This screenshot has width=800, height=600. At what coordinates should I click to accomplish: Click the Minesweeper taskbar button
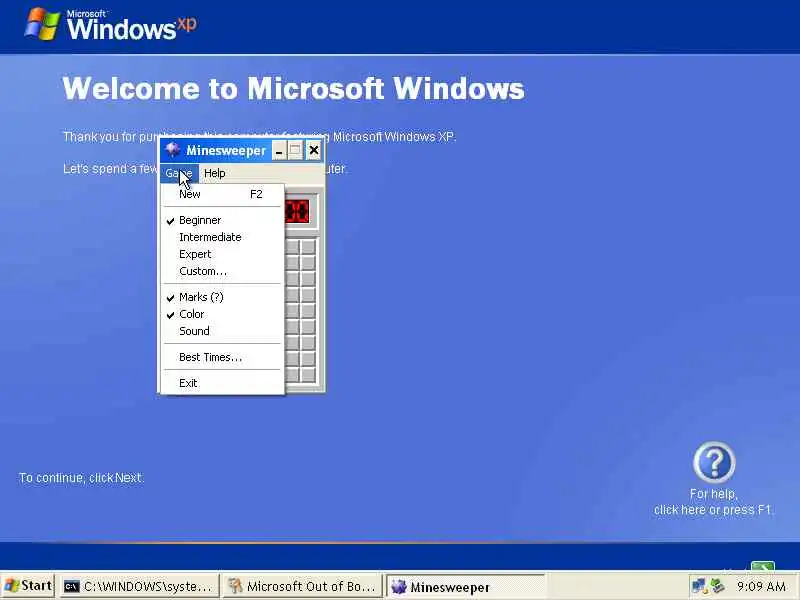pos(465,587)
